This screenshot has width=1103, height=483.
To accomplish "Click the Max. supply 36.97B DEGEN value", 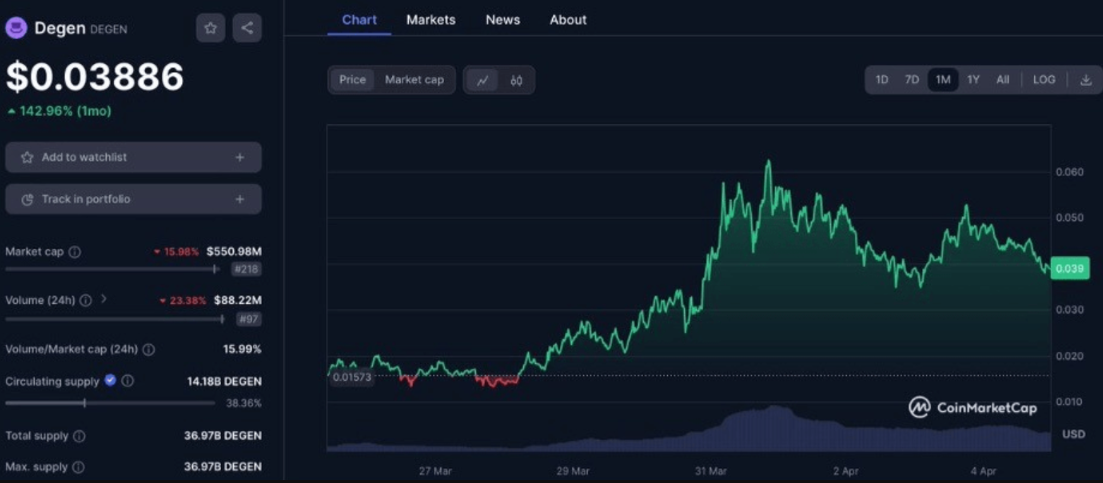I will (223, 467).
